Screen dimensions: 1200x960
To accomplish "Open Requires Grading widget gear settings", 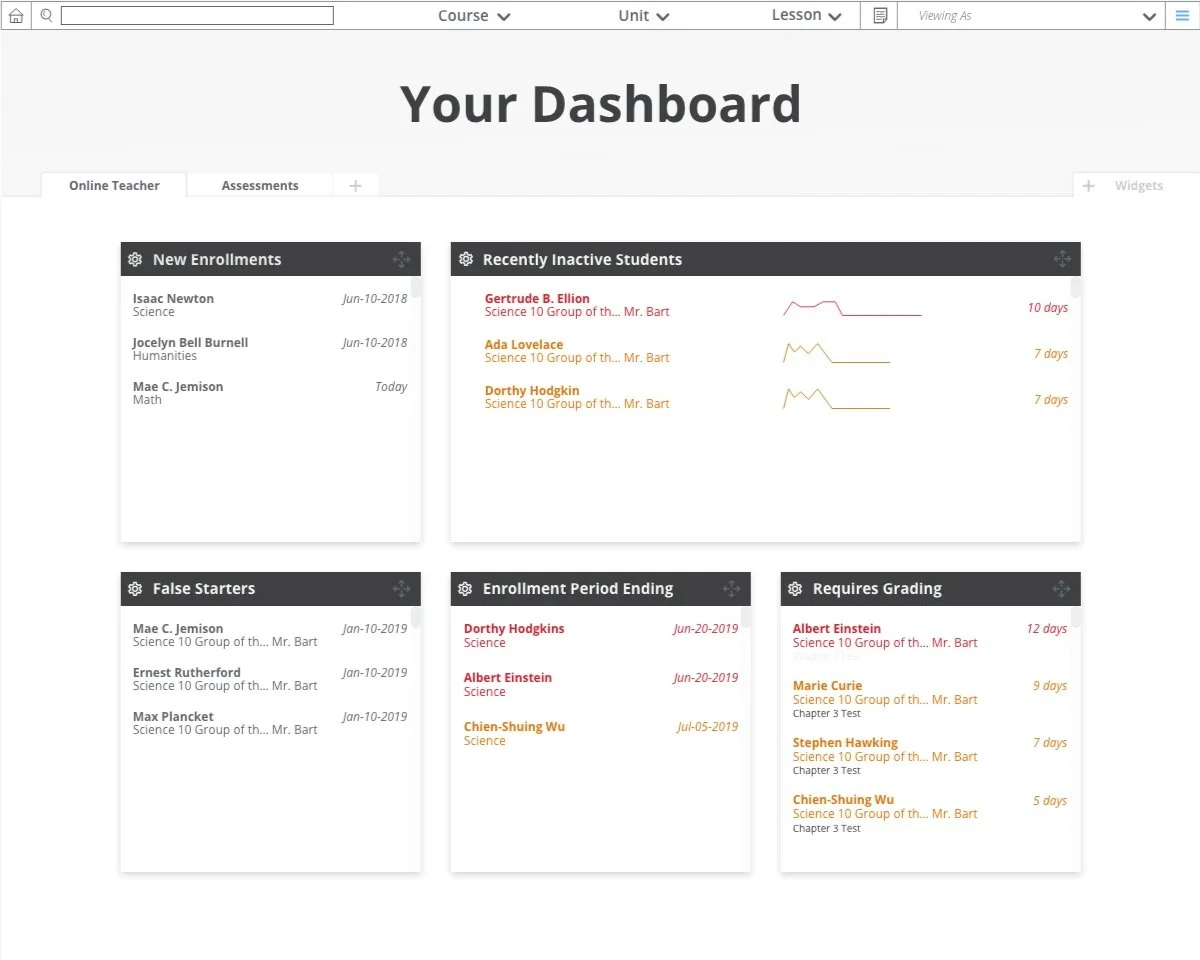I will 795,589.
